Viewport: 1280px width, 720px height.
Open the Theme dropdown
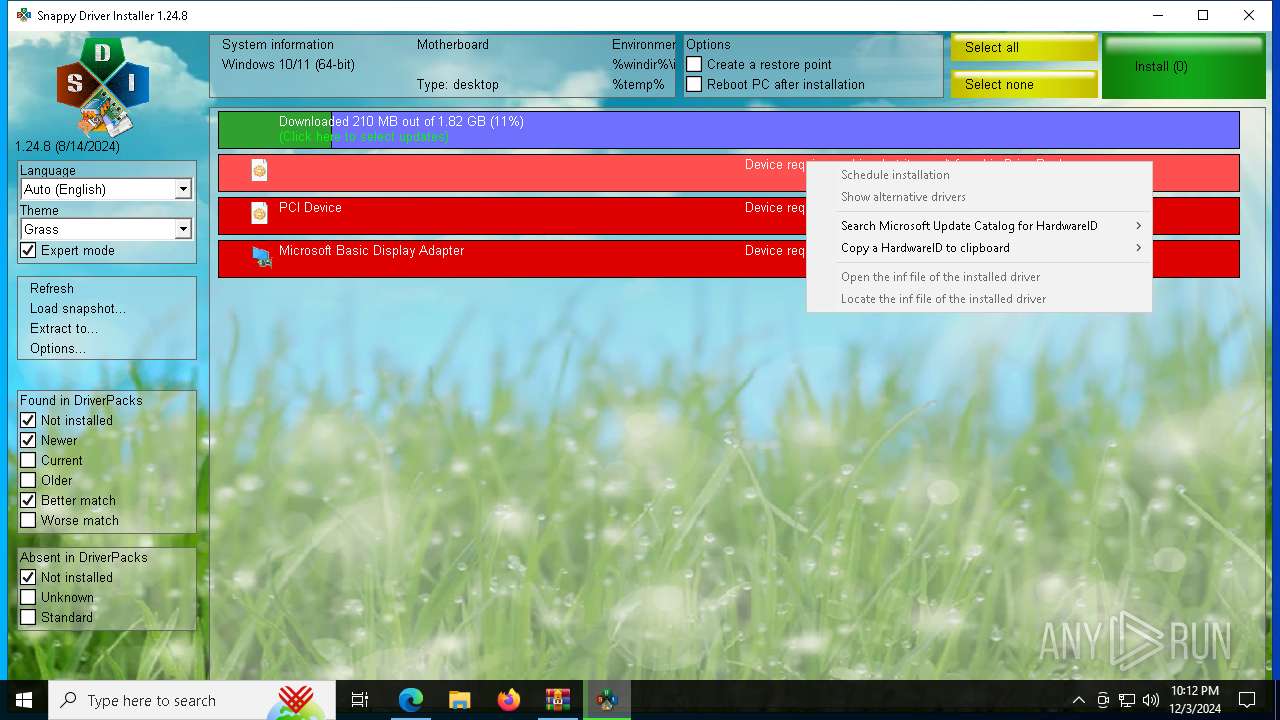[183, 229]
